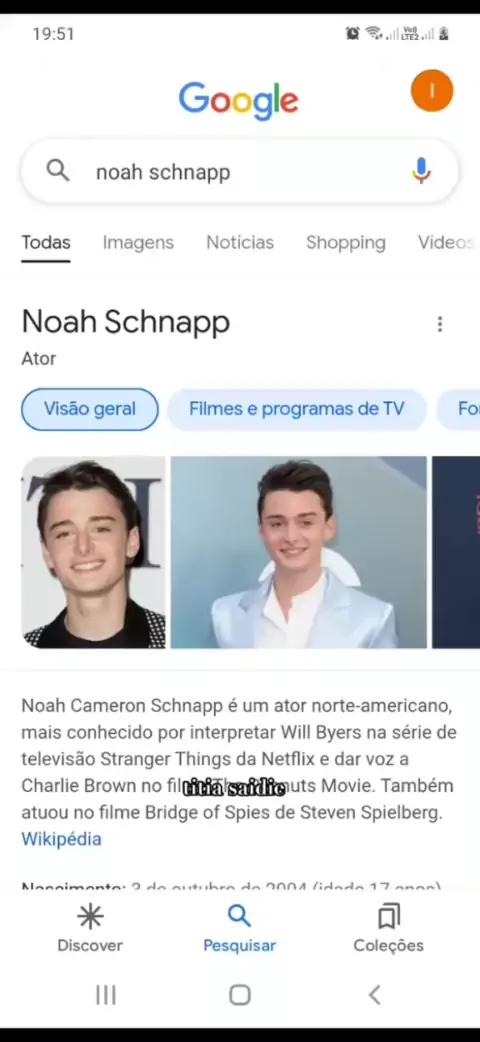Switch to the Shopping tab
Viewport: 480px width, 1042px height.
coord(346,243)
